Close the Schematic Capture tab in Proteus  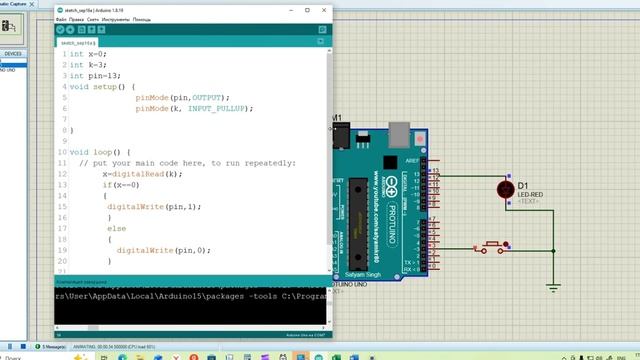(32, 4)
